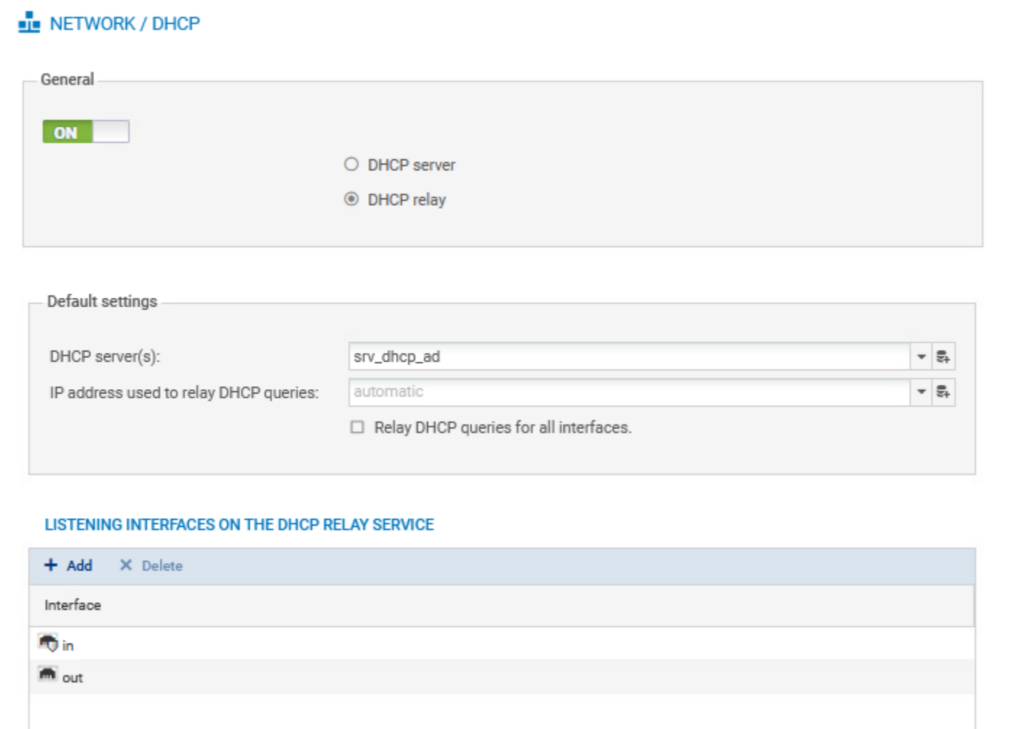Click the Delete button label

pyautogui.click(x=162, y=566)
